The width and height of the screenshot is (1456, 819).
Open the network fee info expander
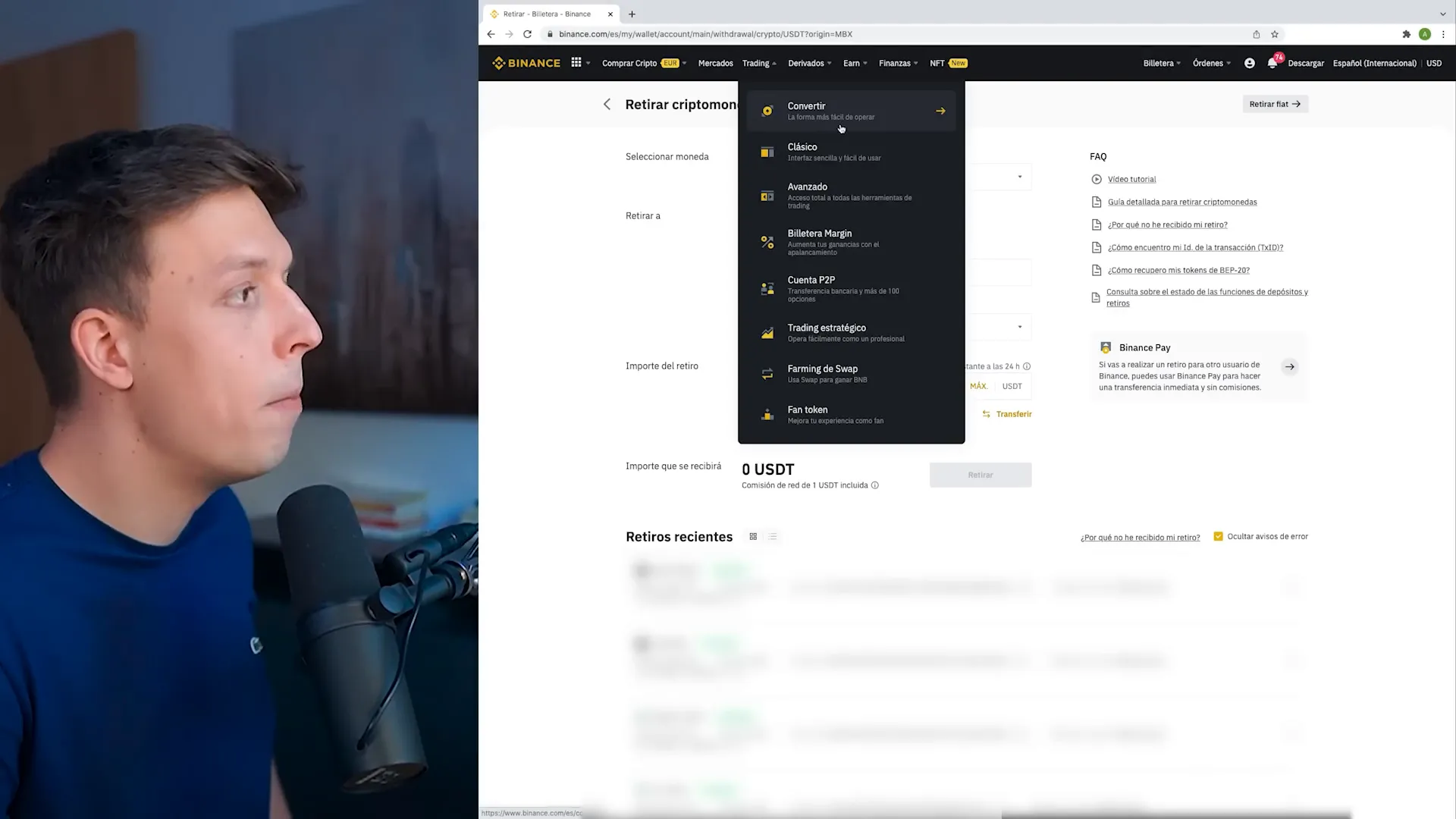875,485
